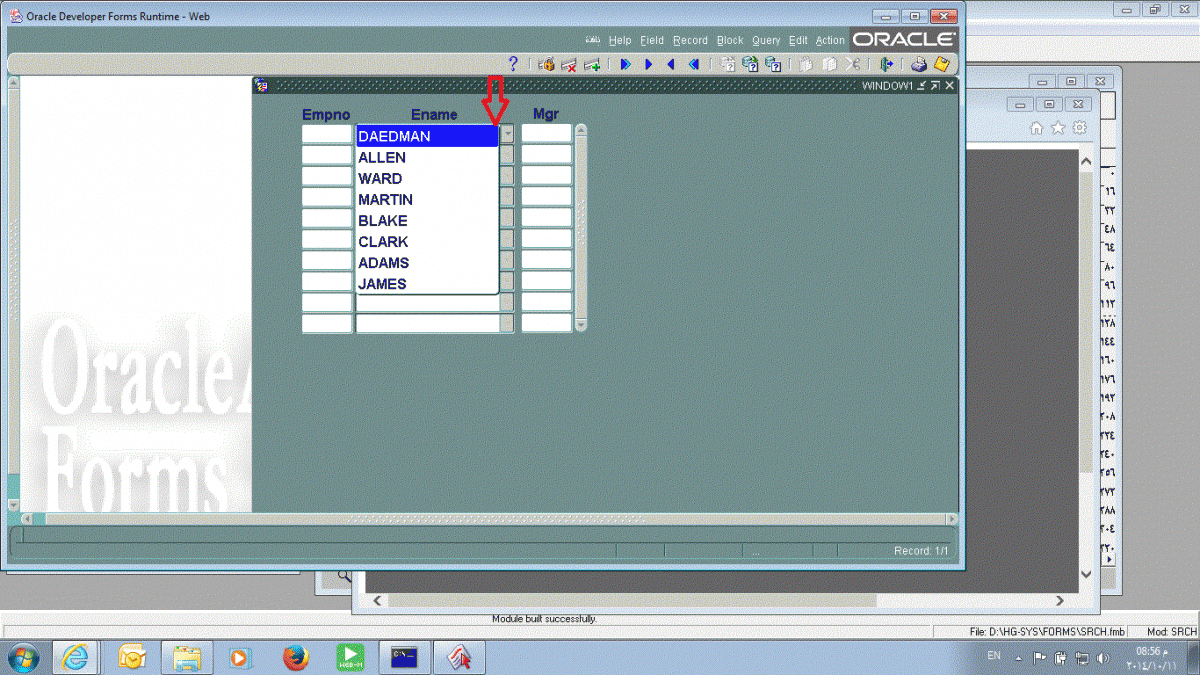Click the scissors cut icon in toolbar
1200x675 pixels.
[852, 64]
